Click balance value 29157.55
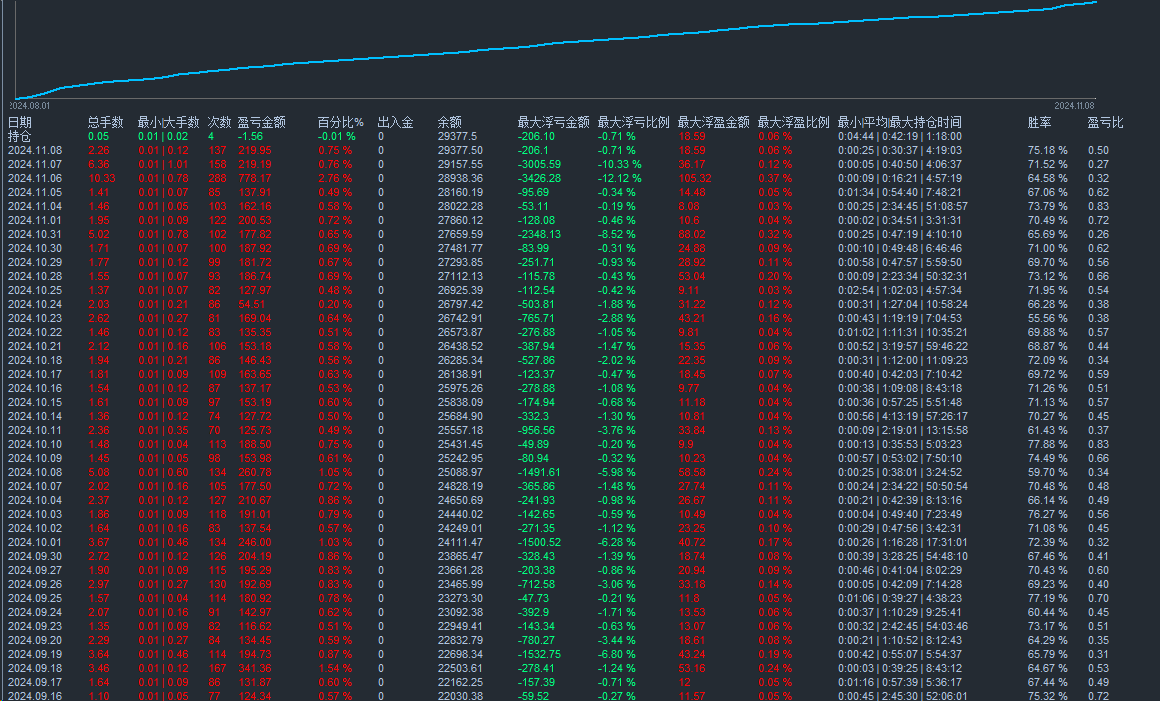 [460, 164]
